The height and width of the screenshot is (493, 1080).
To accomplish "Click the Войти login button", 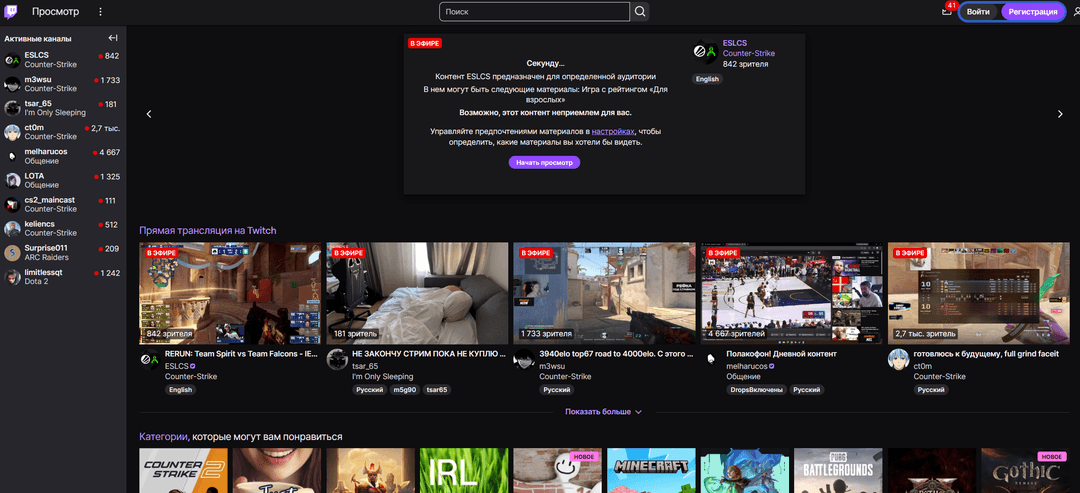I will (978, 12).
